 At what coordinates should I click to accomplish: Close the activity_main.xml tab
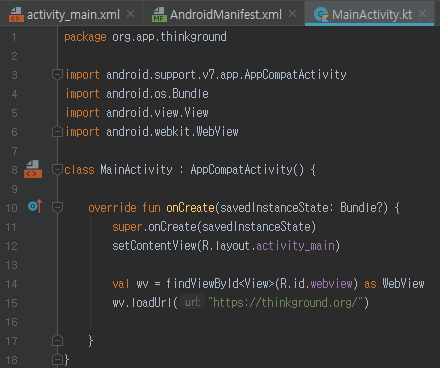point(131,14)
